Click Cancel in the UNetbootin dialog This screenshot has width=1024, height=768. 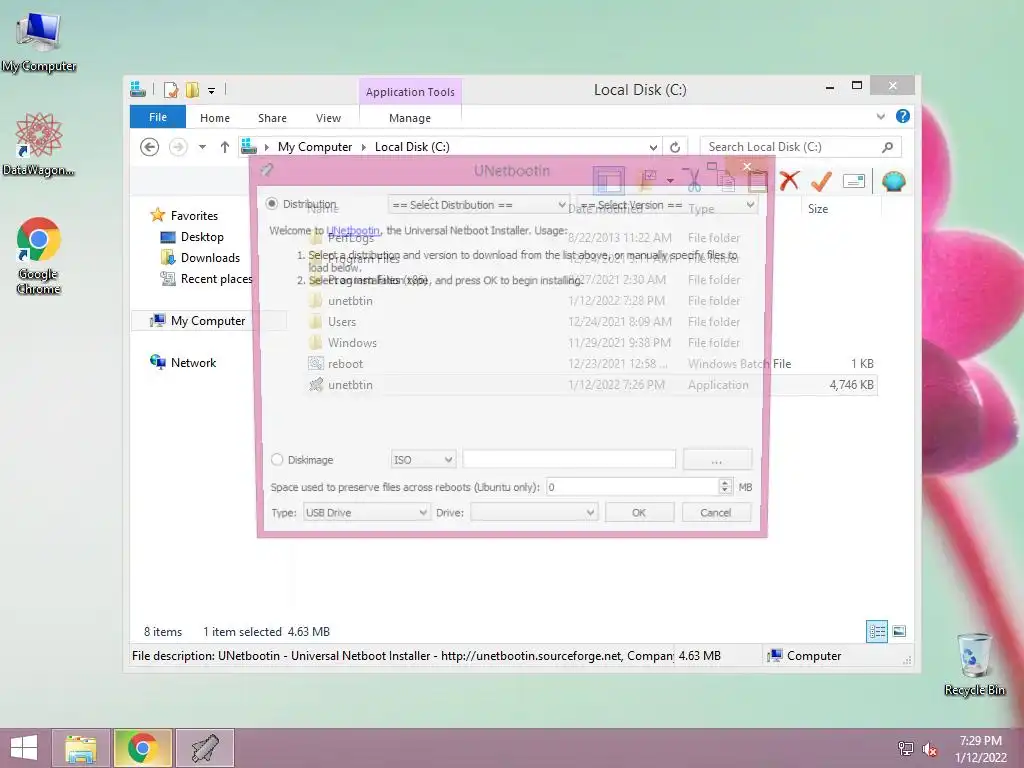(x=716, y=513)
